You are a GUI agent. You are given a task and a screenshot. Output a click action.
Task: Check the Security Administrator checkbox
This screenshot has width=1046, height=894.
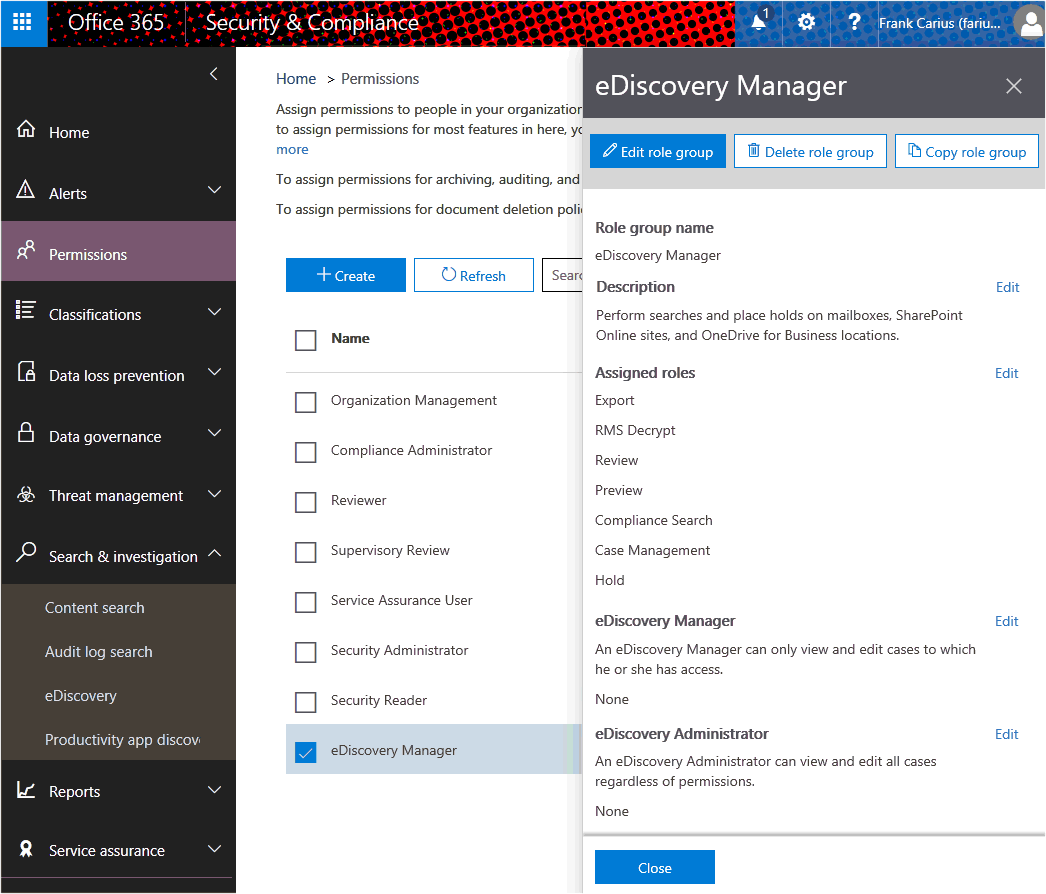(306, 652)
